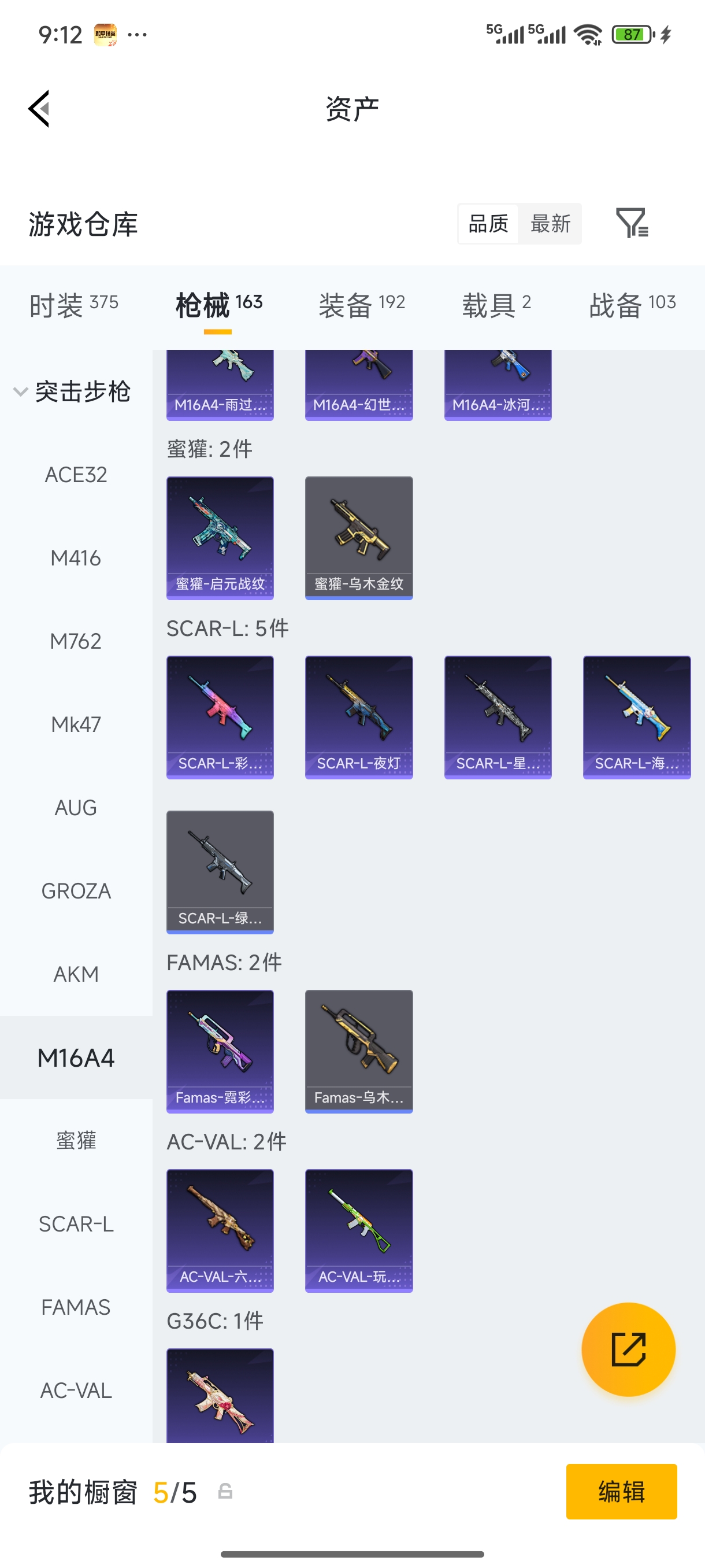Collapse the 突击步枪 category

tap(72, 391)
